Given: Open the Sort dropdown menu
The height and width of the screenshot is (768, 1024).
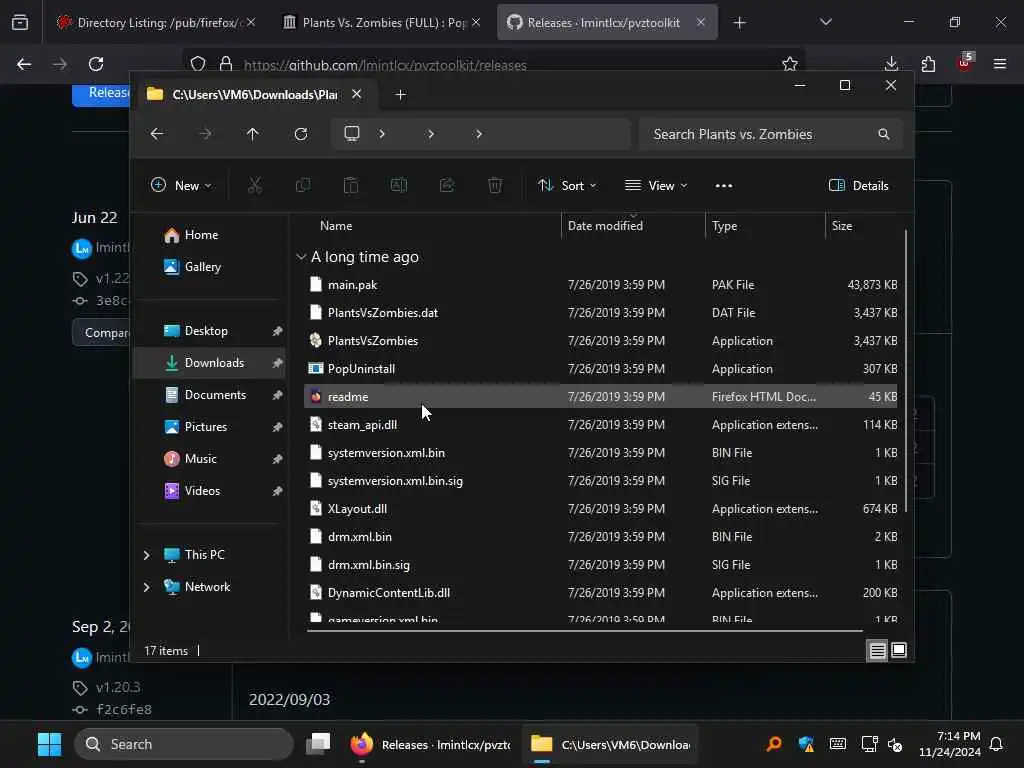Looking at the screenshot, I should point(566,185).
